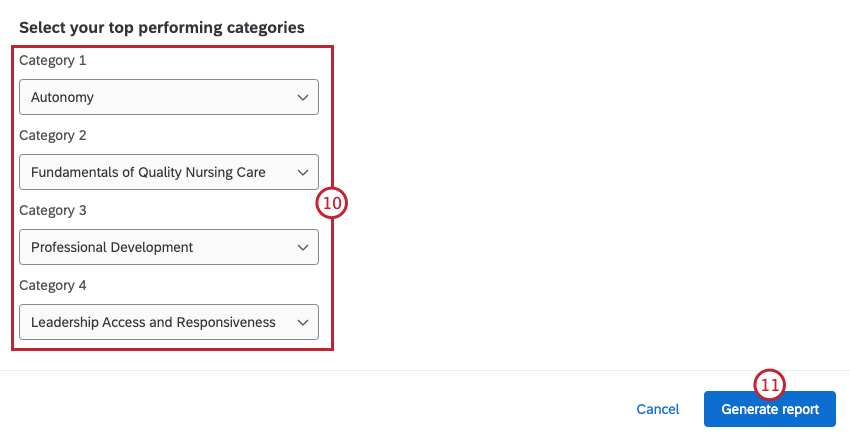Click the chevron on the Leadership Access and Responsiveness dropdown

pyautogui.click(x=303, y=322)
